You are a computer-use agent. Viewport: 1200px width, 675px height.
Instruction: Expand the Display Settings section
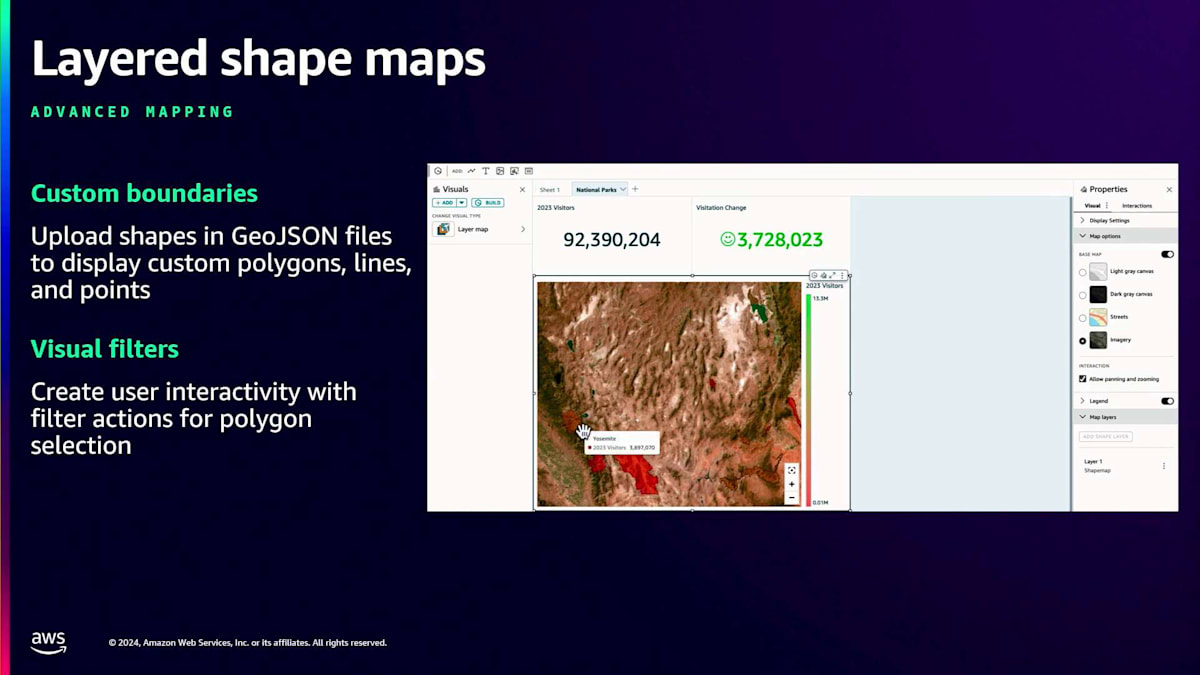point(1124,220)
